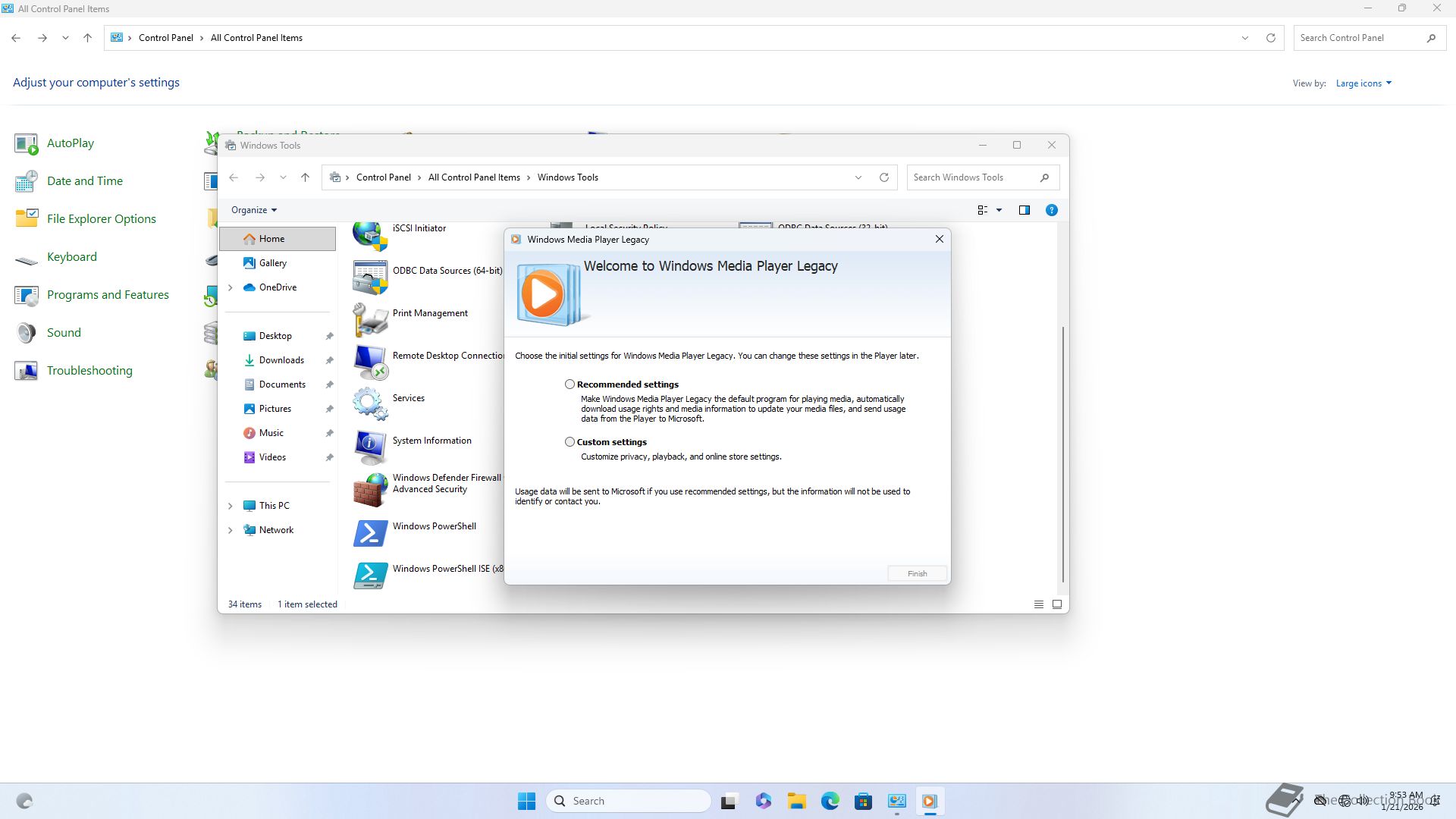Click the Windows Tools help icon
This screenshot has width=1456, height=819.
pos(1051,210)
